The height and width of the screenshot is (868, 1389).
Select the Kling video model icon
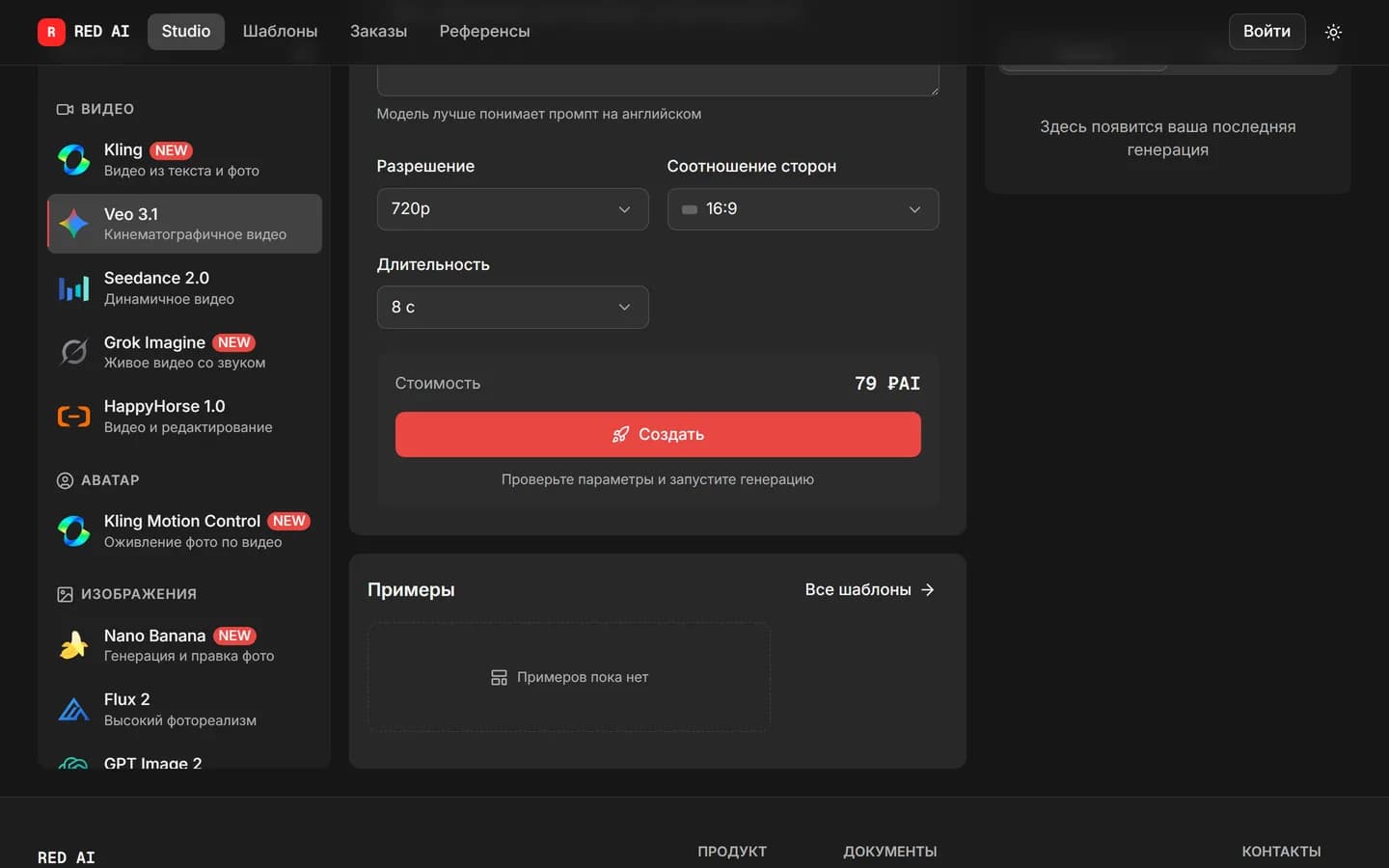click(x=73, y=159)
